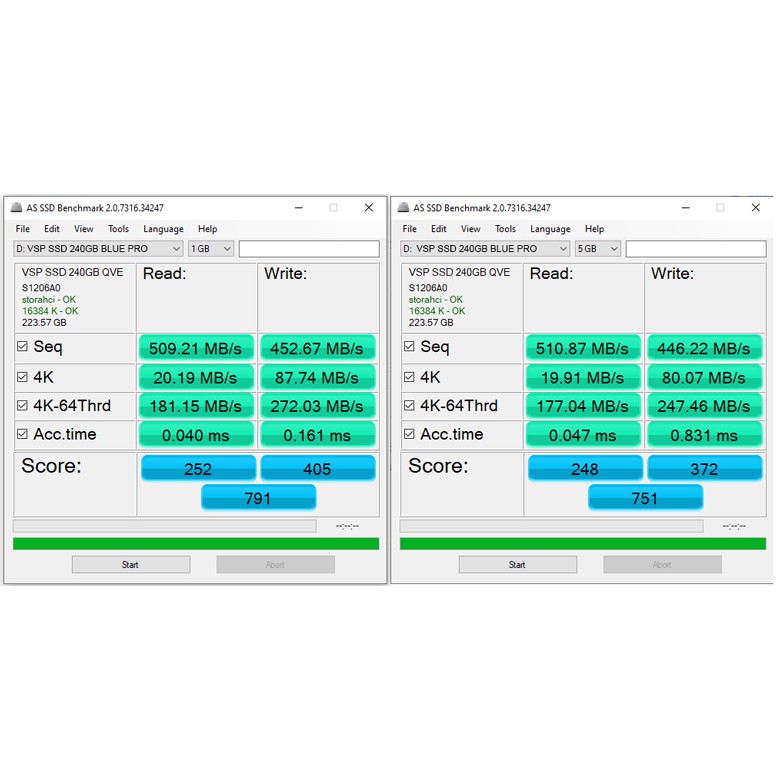The width and height of the screenshot is (780, 780).
Task: Disable the Acc.time test in left window
Action: point(22,435)
